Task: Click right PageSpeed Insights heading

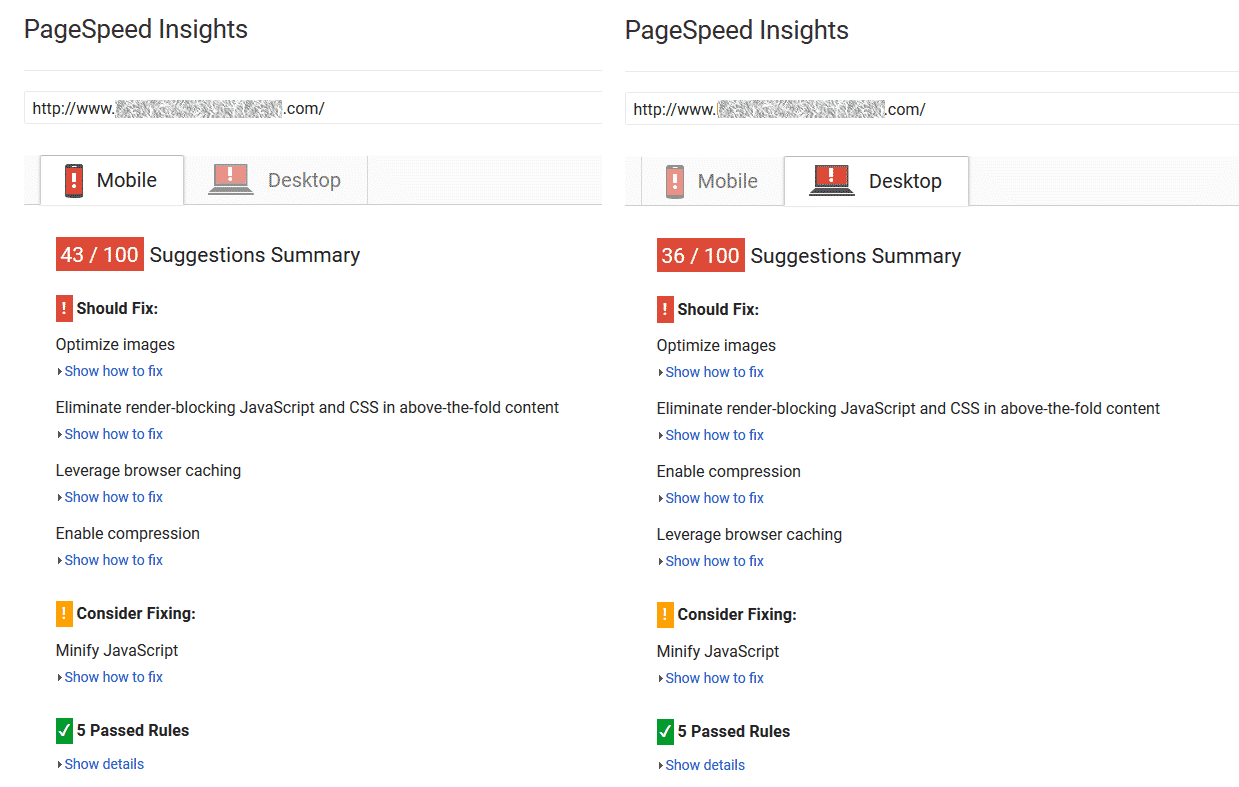Action: pyautogui.click(x=737, y=31)
